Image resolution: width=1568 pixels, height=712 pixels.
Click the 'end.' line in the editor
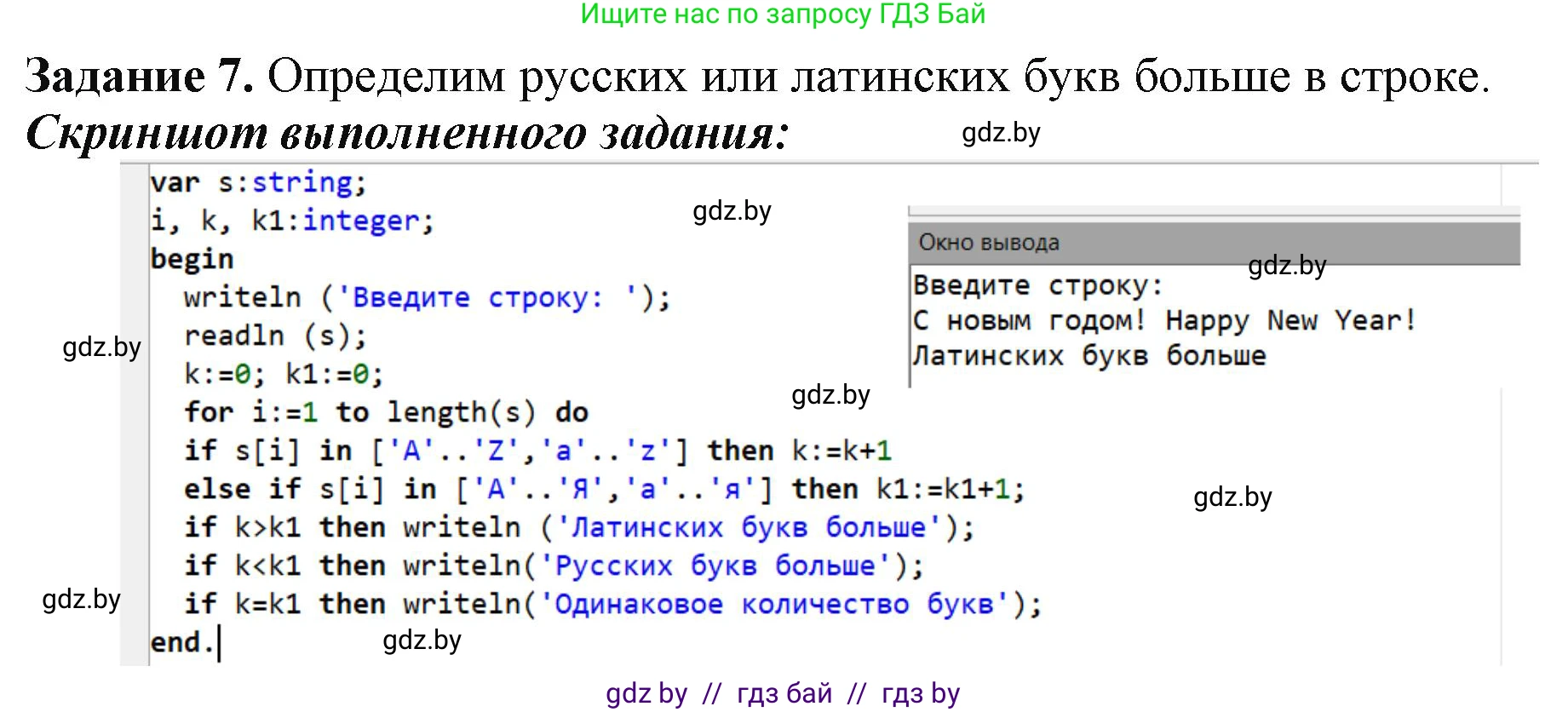[x=181, y=642]
